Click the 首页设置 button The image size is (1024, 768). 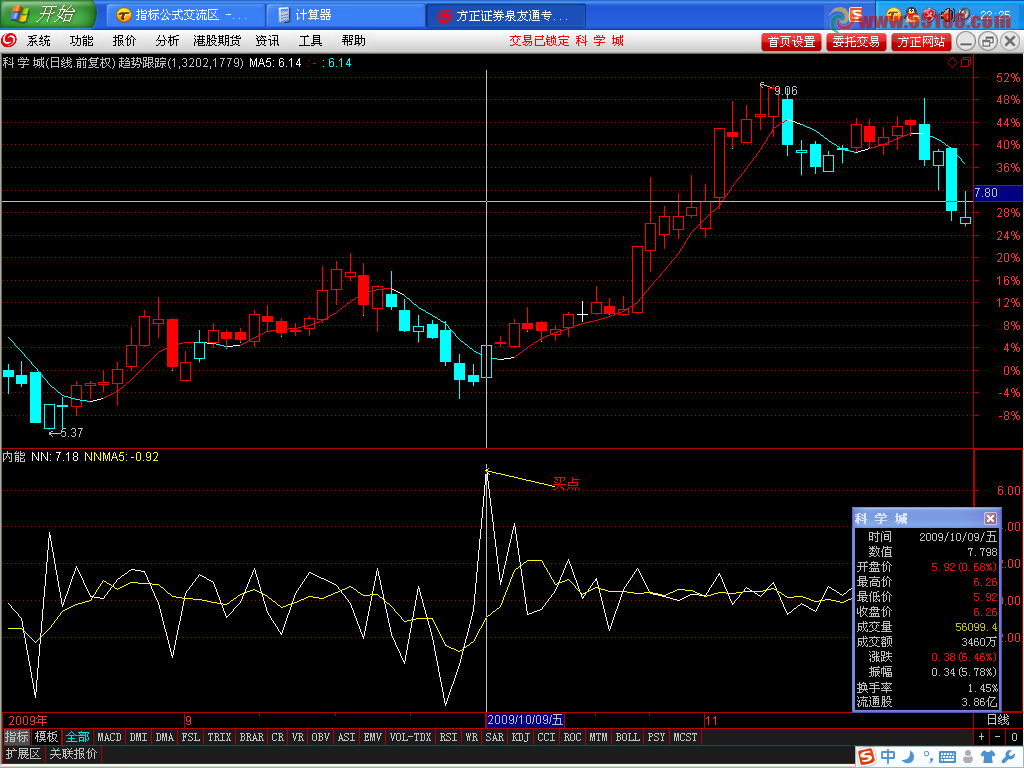(791, 42)
